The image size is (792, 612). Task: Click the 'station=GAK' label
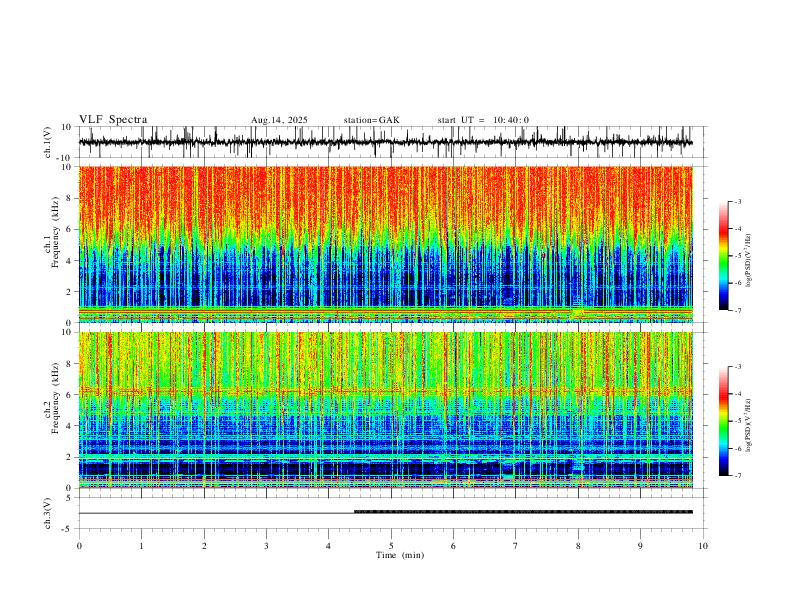[371, 120]
